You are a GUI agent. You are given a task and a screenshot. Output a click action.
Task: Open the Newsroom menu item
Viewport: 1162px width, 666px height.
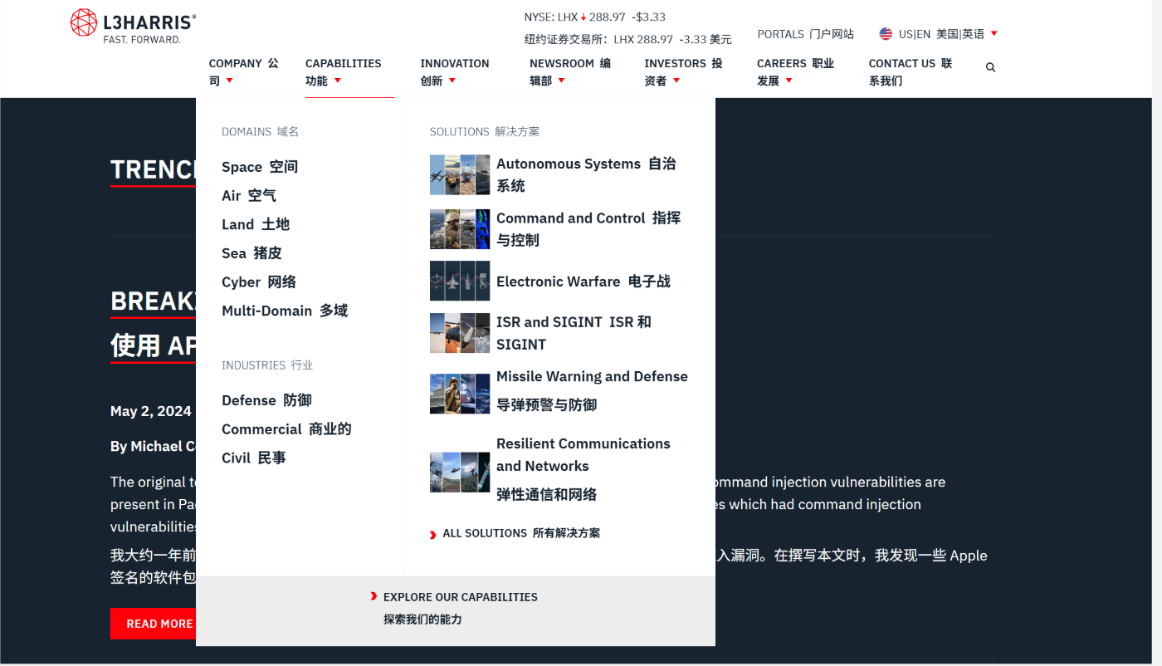[569, 72]
